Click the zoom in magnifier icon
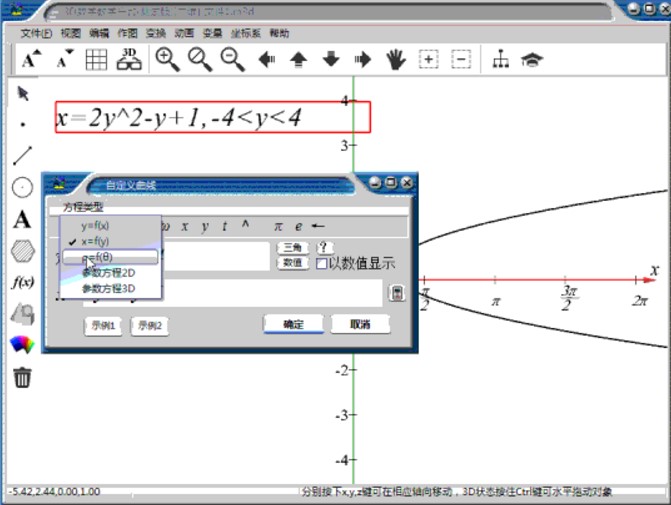 click(167, 60)
